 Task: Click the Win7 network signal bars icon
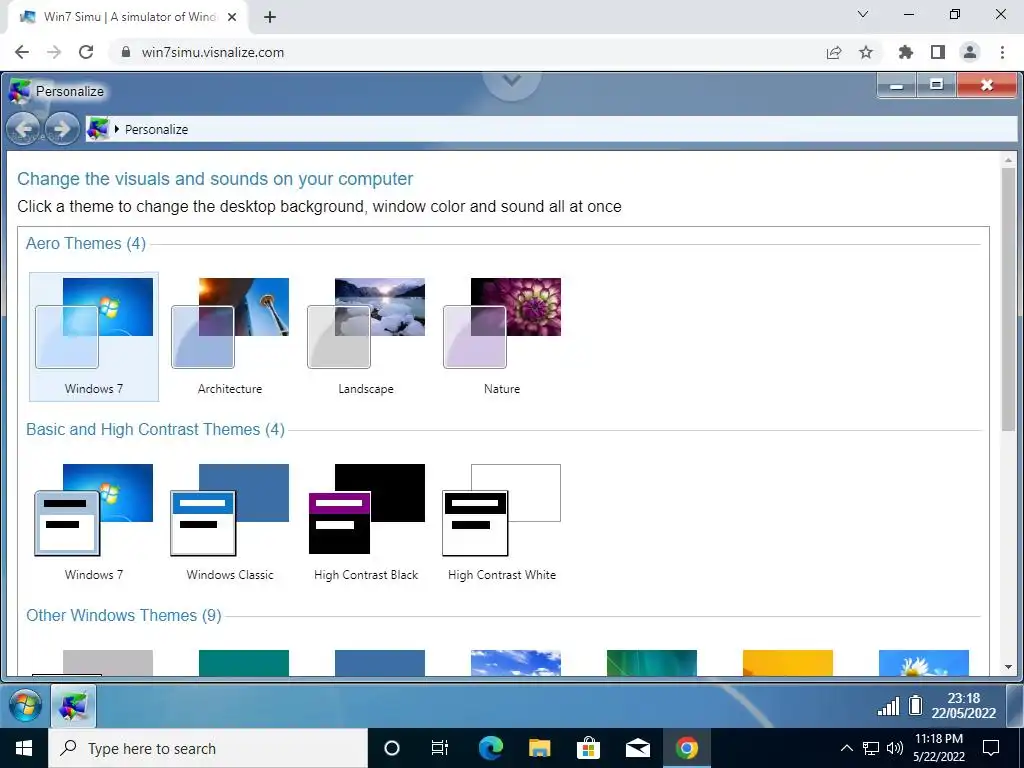click(888, 706)
